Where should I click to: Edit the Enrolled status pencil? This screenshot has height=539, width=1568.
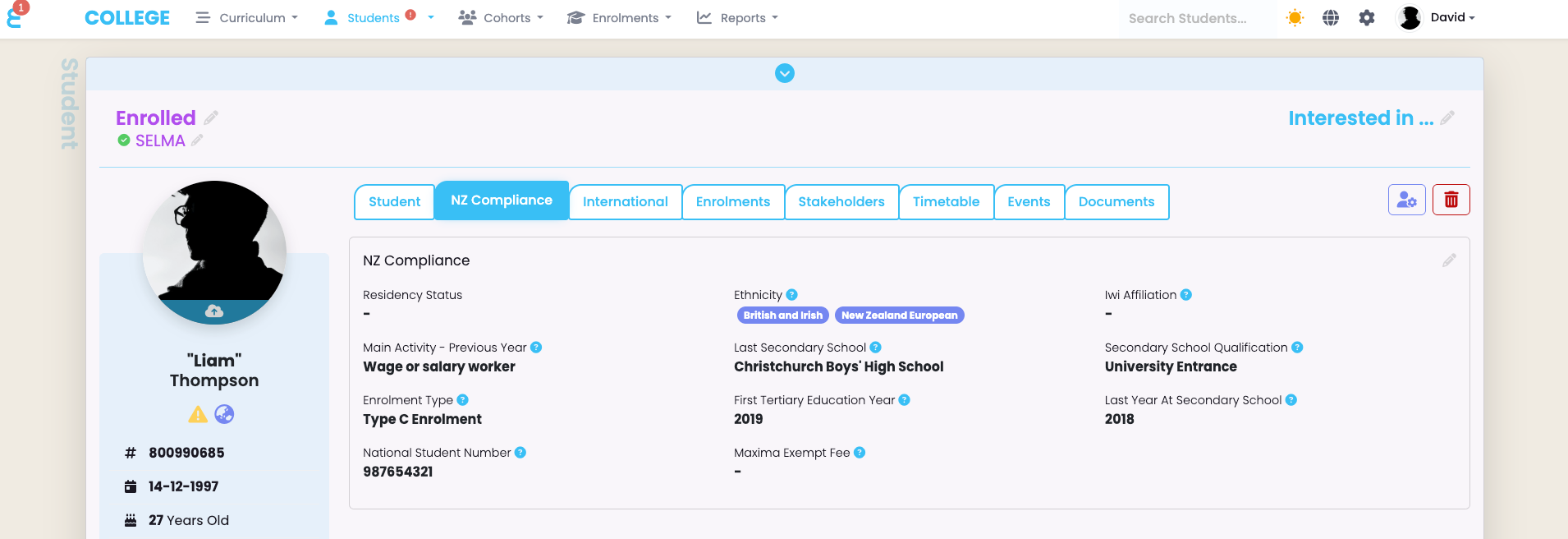[211, 117]
